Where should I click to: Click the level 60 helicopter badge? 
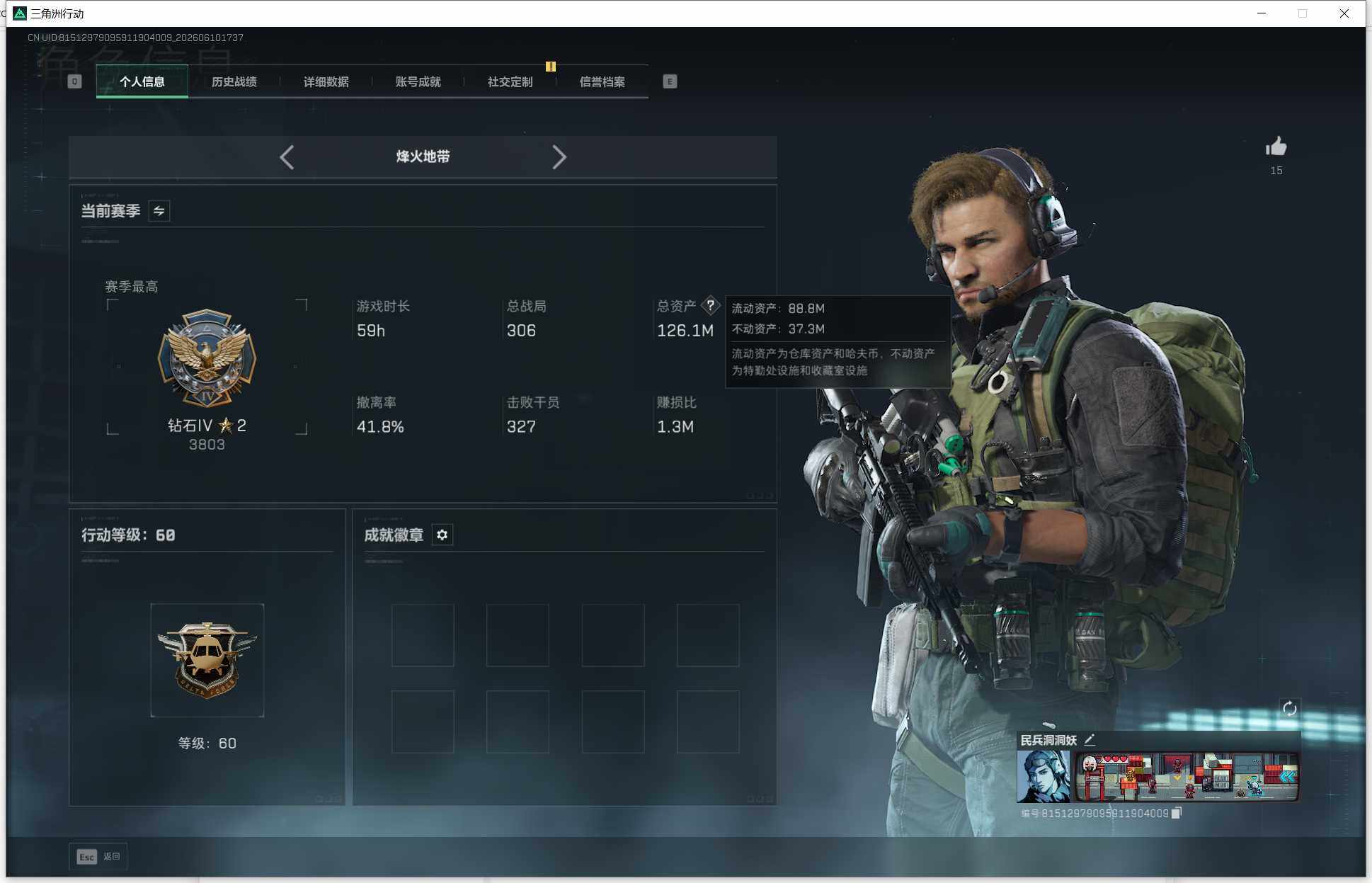(207, 660)
